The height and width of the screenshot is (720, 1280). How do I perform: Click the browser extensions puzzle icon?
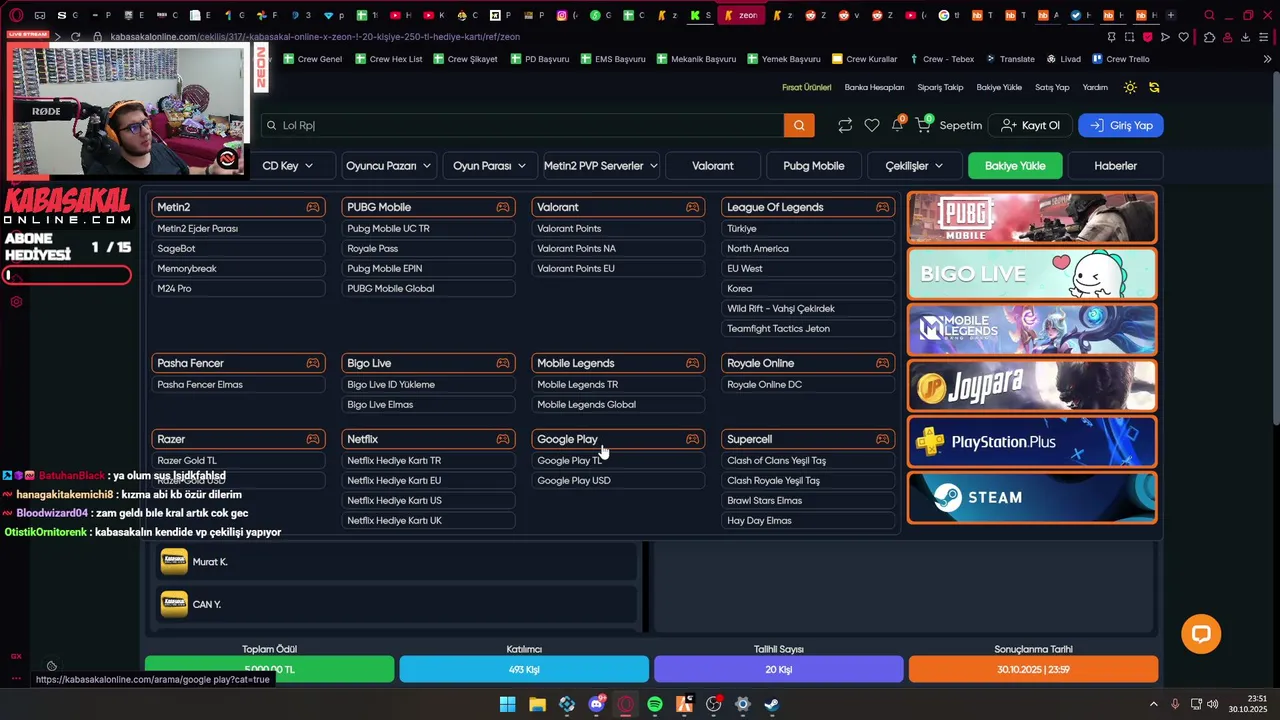tap(1209, 37)
